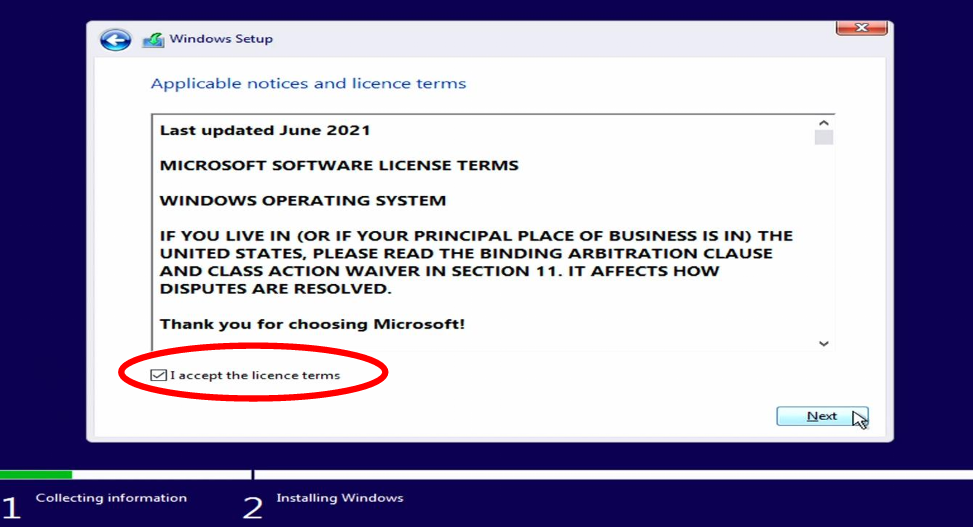Click the licence text scroll down arrow
The height and width of the screenshot is (527, 973).
point(823,343)
